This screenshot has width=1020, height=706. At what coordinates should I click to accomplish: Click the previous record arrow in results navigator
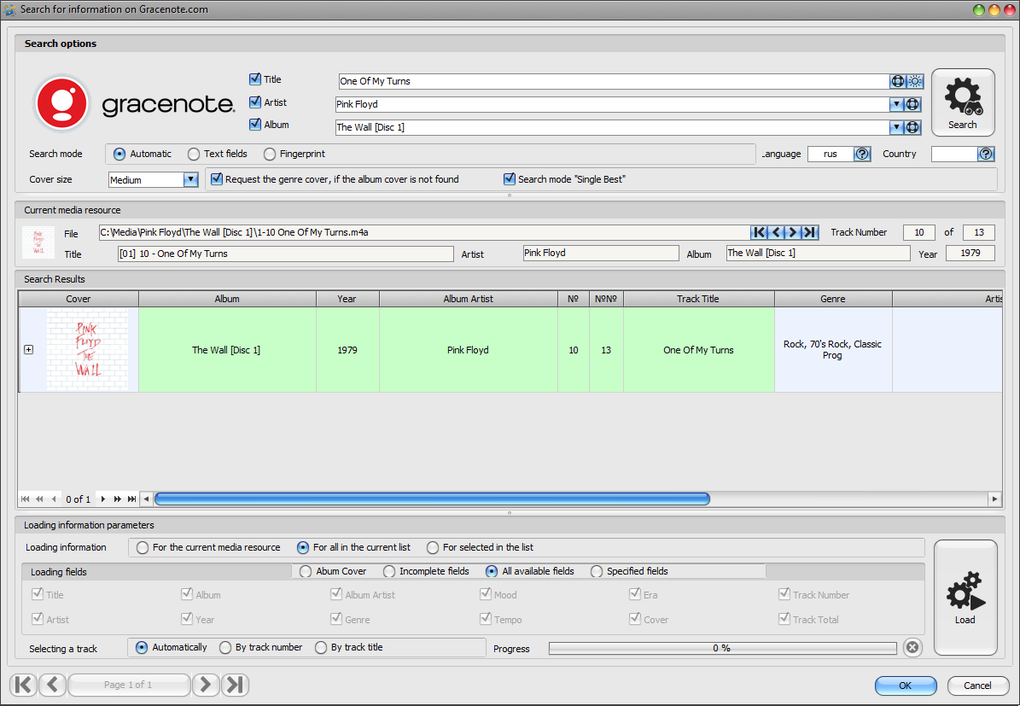pyautogui.click(x=54, y=499)
